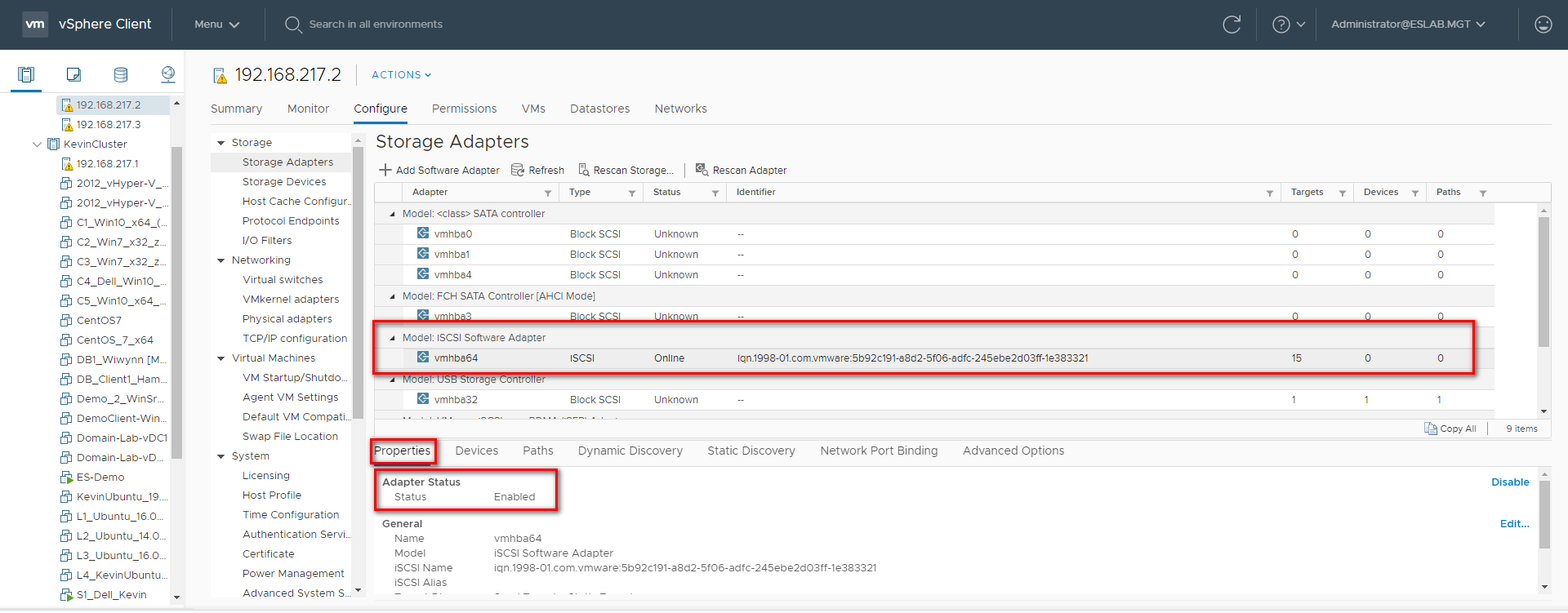Open the Adapter column filter icon
This screenshot has width=1568, height=613.
(548, 193)
